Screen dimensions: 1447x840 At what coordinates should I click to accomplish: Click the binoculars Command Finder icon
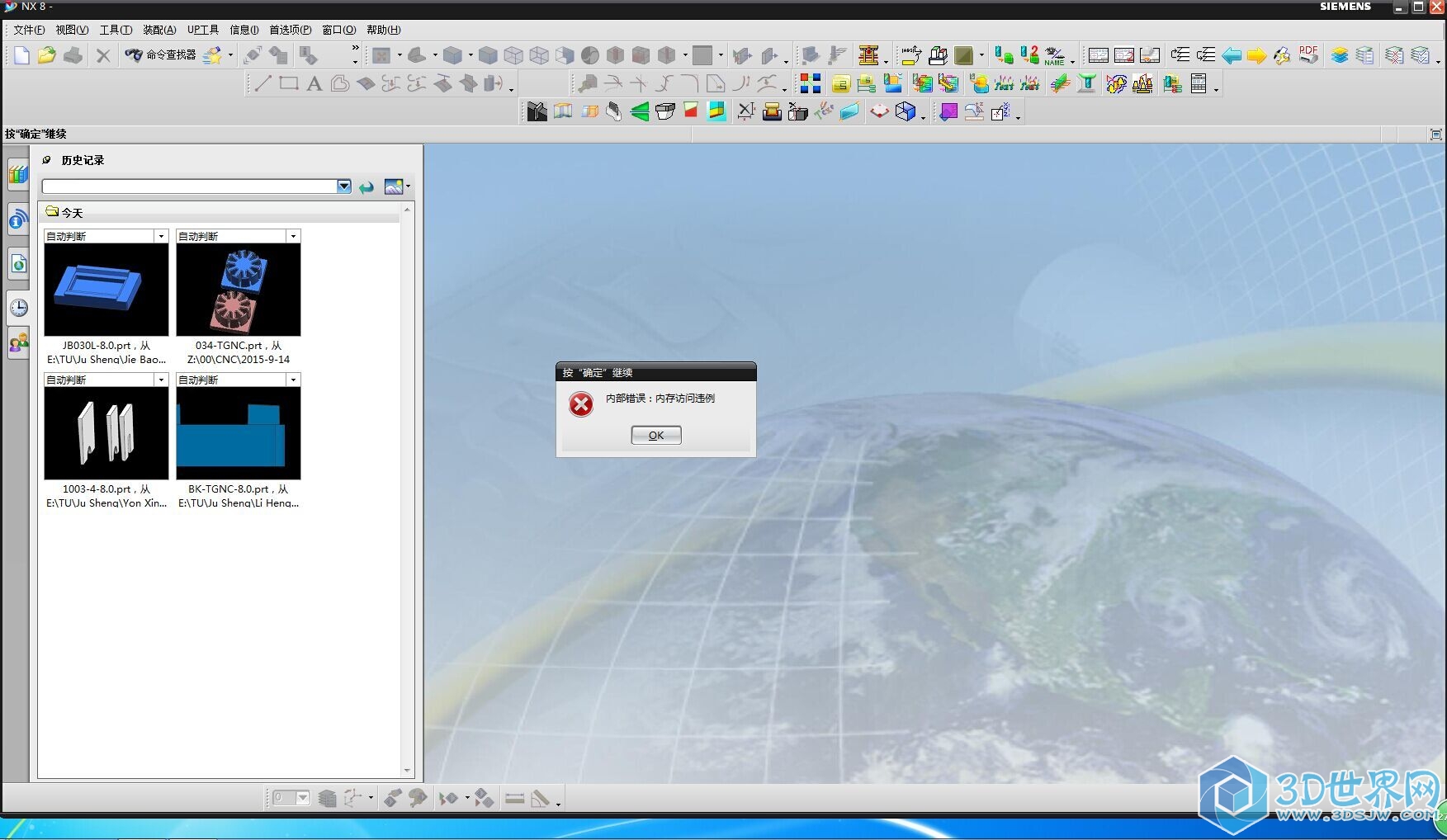point(134,55)
